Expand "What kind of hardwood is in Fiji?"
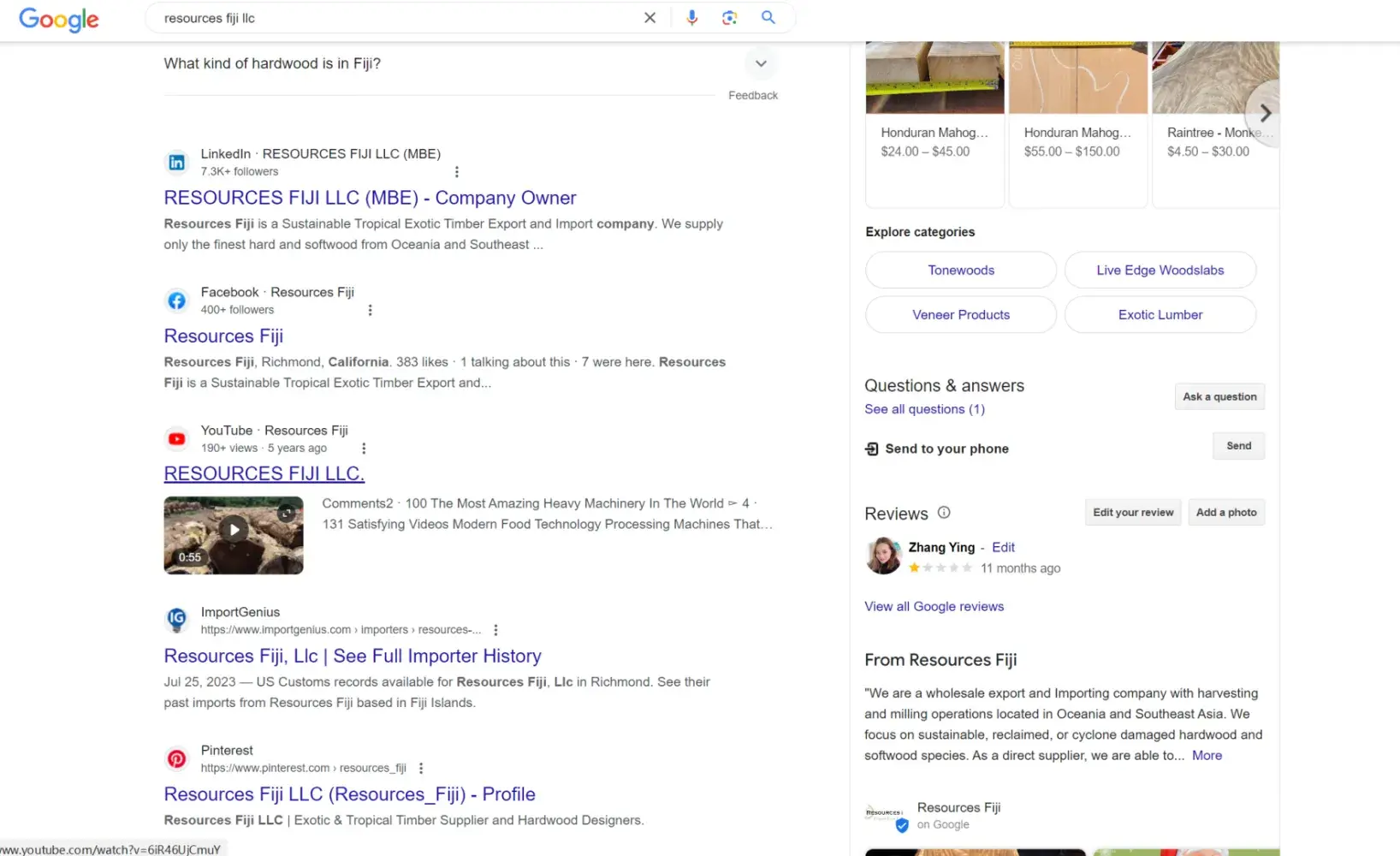 pos(760,63)
